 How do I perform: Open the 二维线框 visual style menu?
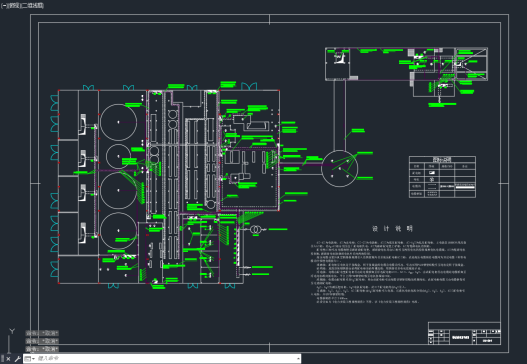click(32, 6)
